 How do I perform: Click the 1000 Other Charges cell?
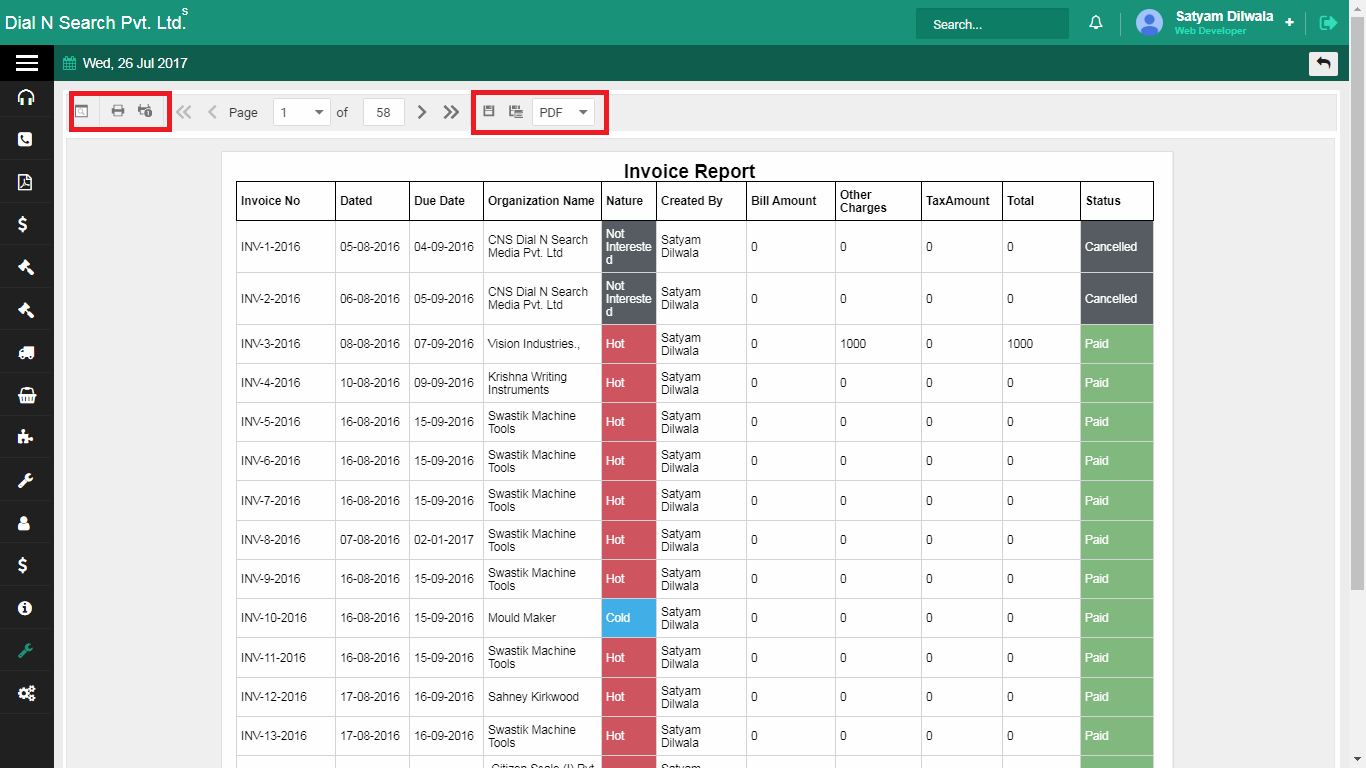(x=878, y=344)
